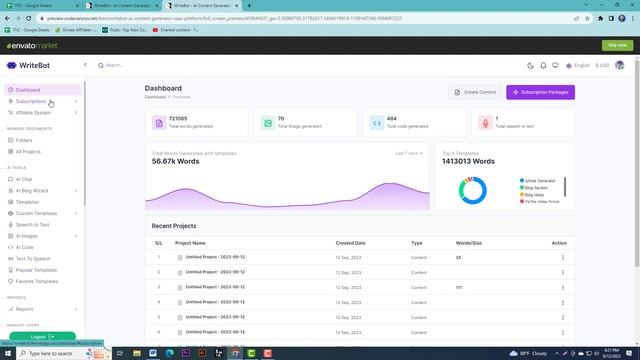Toggle dark mode with the moon icon

tap(530, 65)
